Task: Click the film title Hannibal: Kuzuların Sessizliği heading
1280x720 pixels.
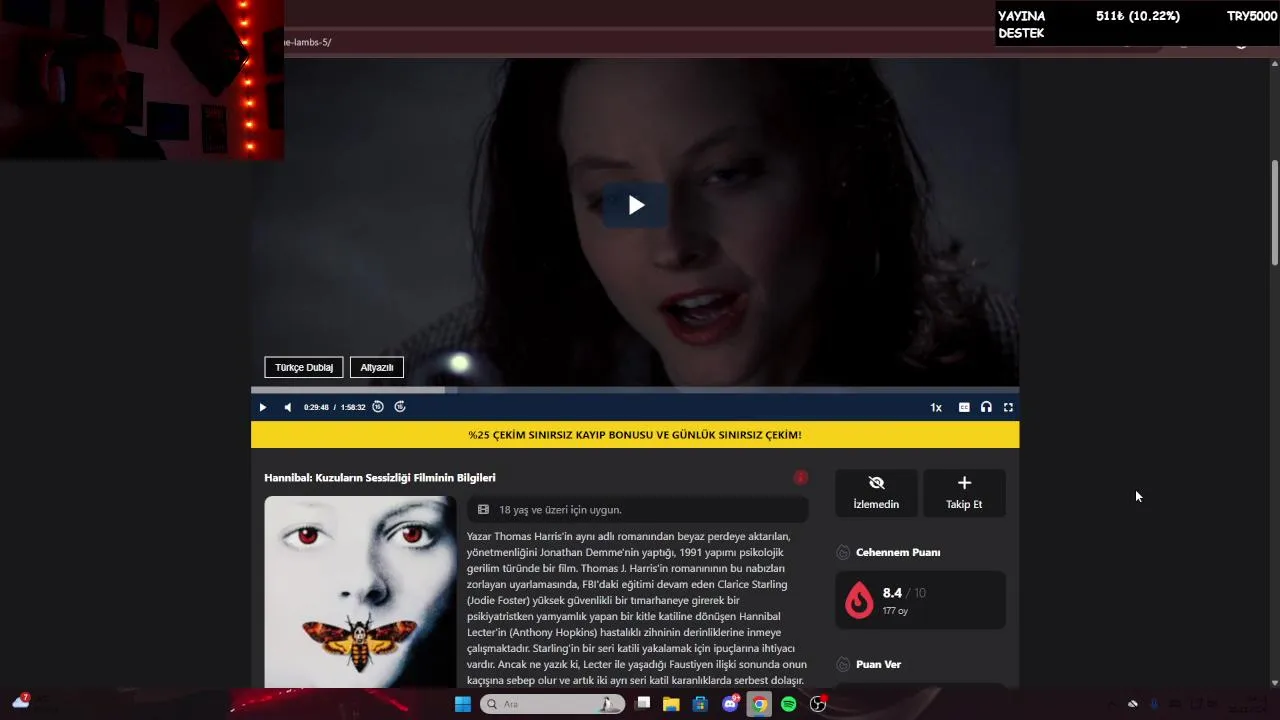Action: click(380, 478)
